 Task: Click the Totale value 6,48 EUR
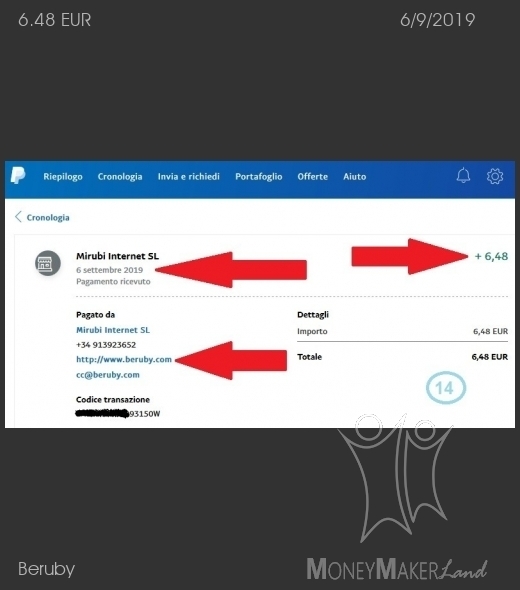(x=490, y=357)
